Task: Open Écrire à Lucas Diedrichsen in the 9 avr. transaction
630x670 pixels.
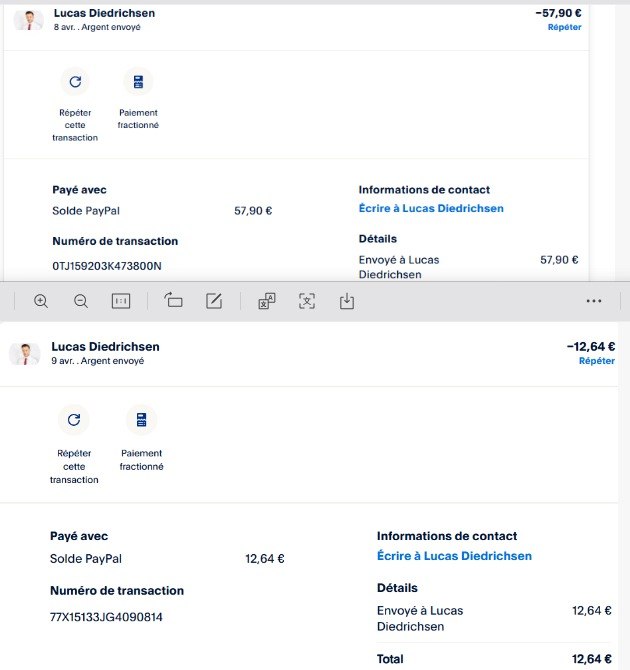Action: click(x=454, y=556)
